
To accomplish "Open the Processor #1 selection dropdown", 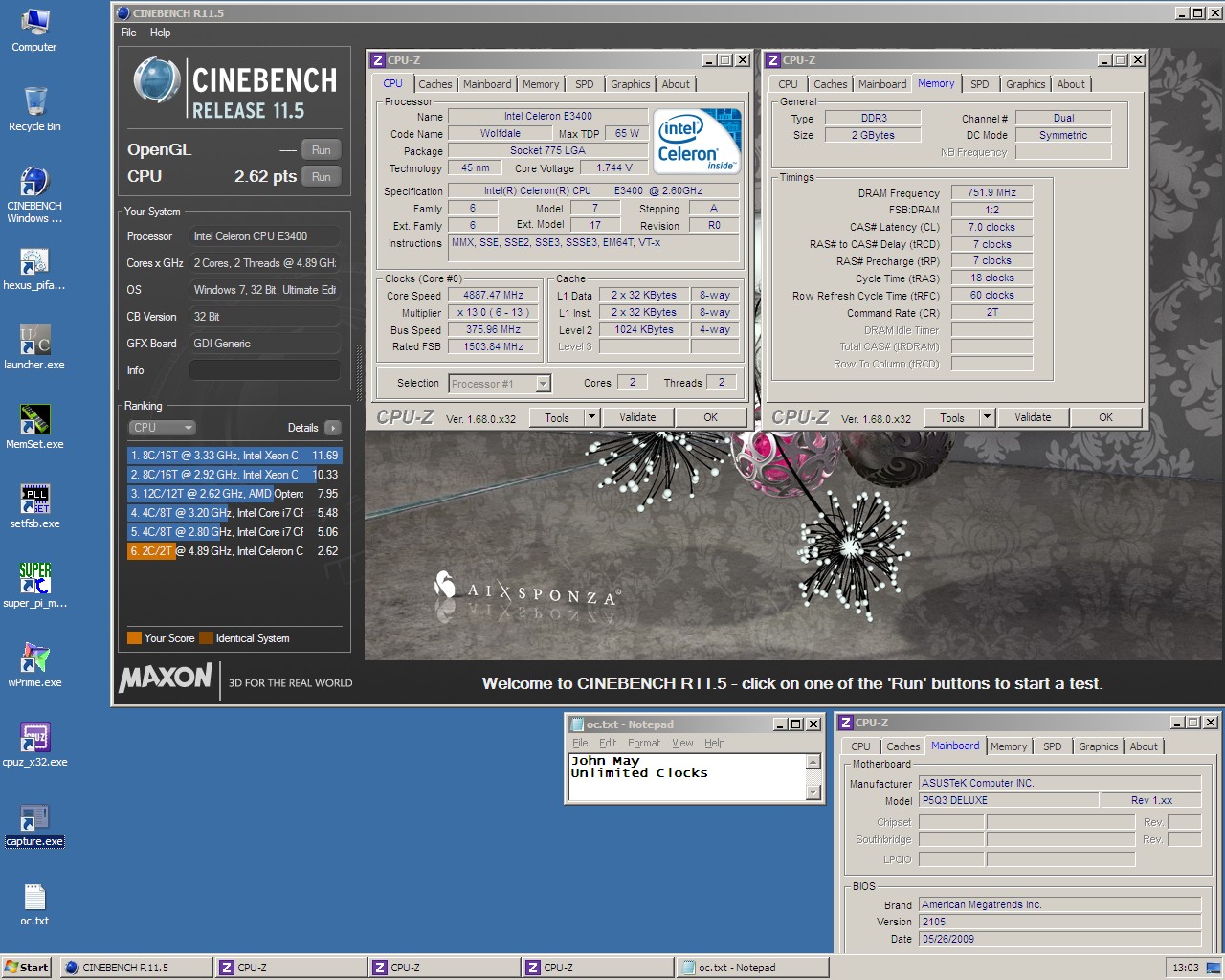I will (544, 384).
